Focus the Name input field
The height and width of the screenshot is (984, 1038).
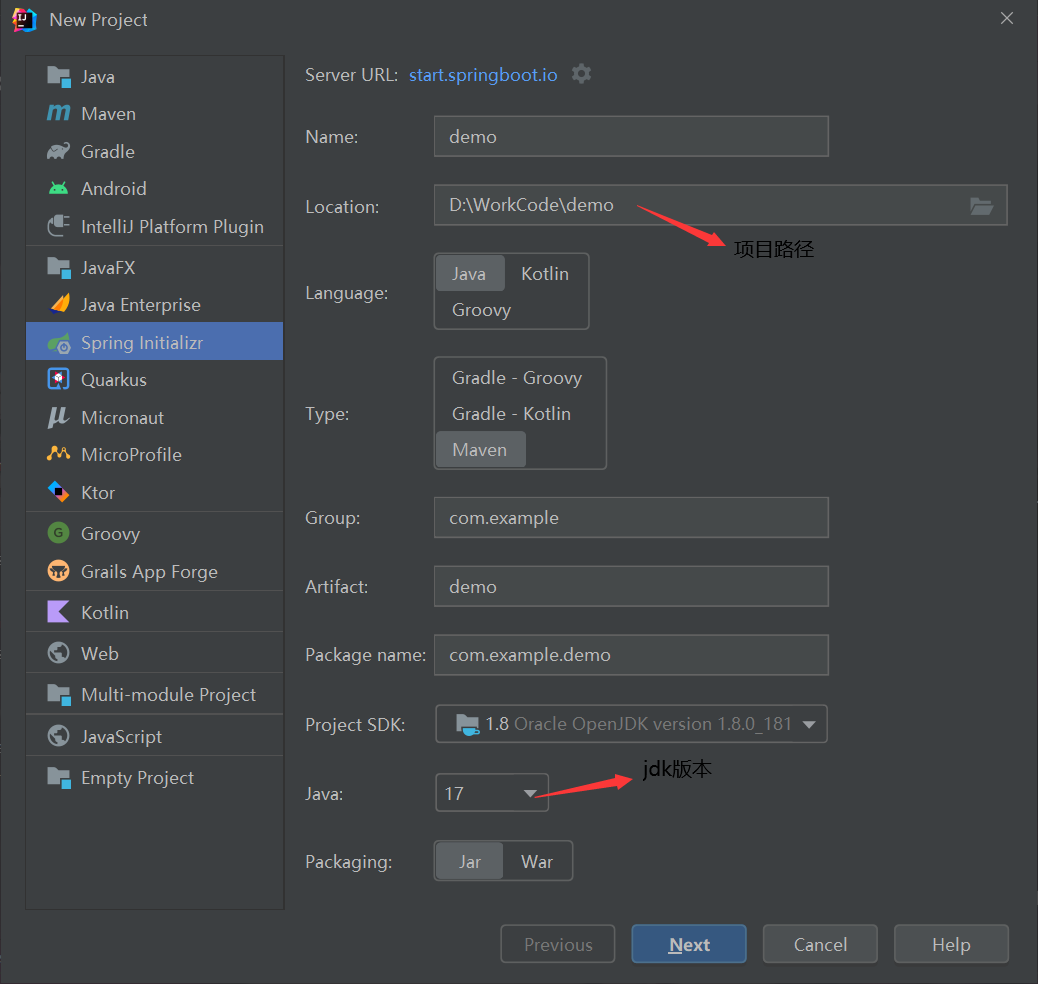click(x=631, y=136)
